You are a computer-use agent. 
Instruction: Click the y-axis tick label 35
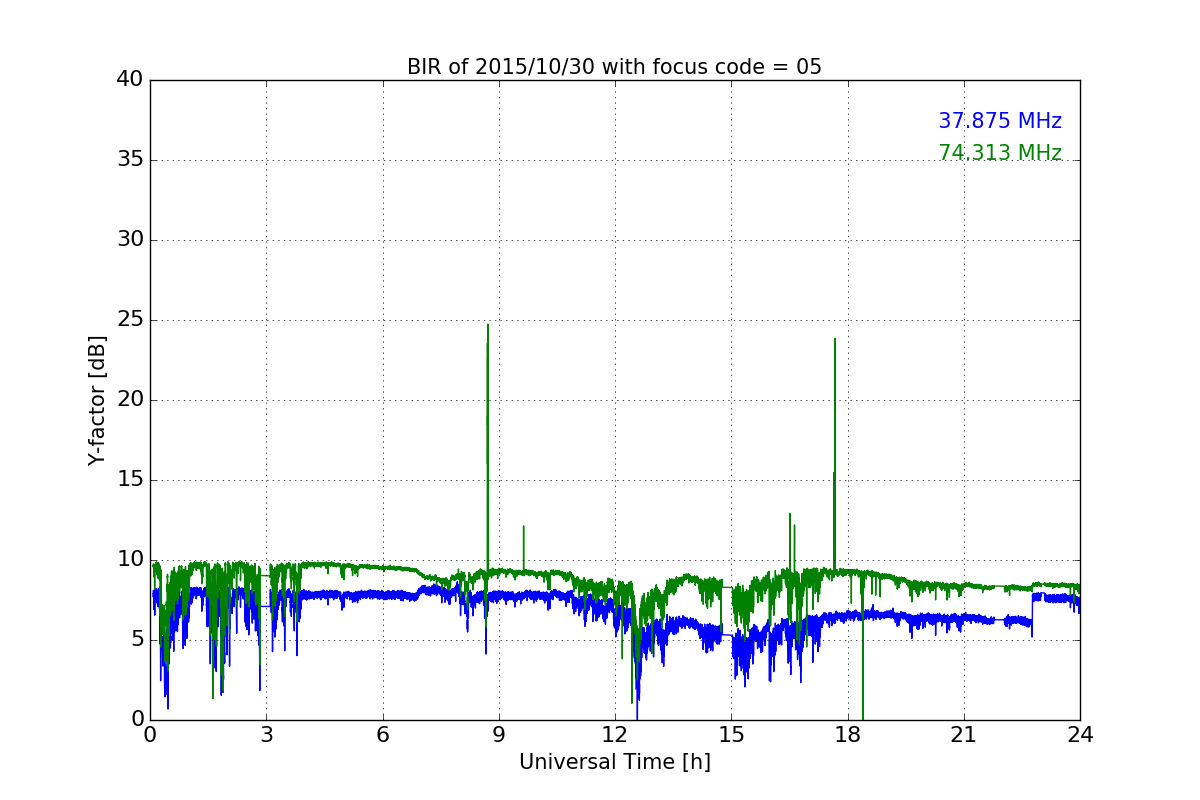[x=130, y=160]
